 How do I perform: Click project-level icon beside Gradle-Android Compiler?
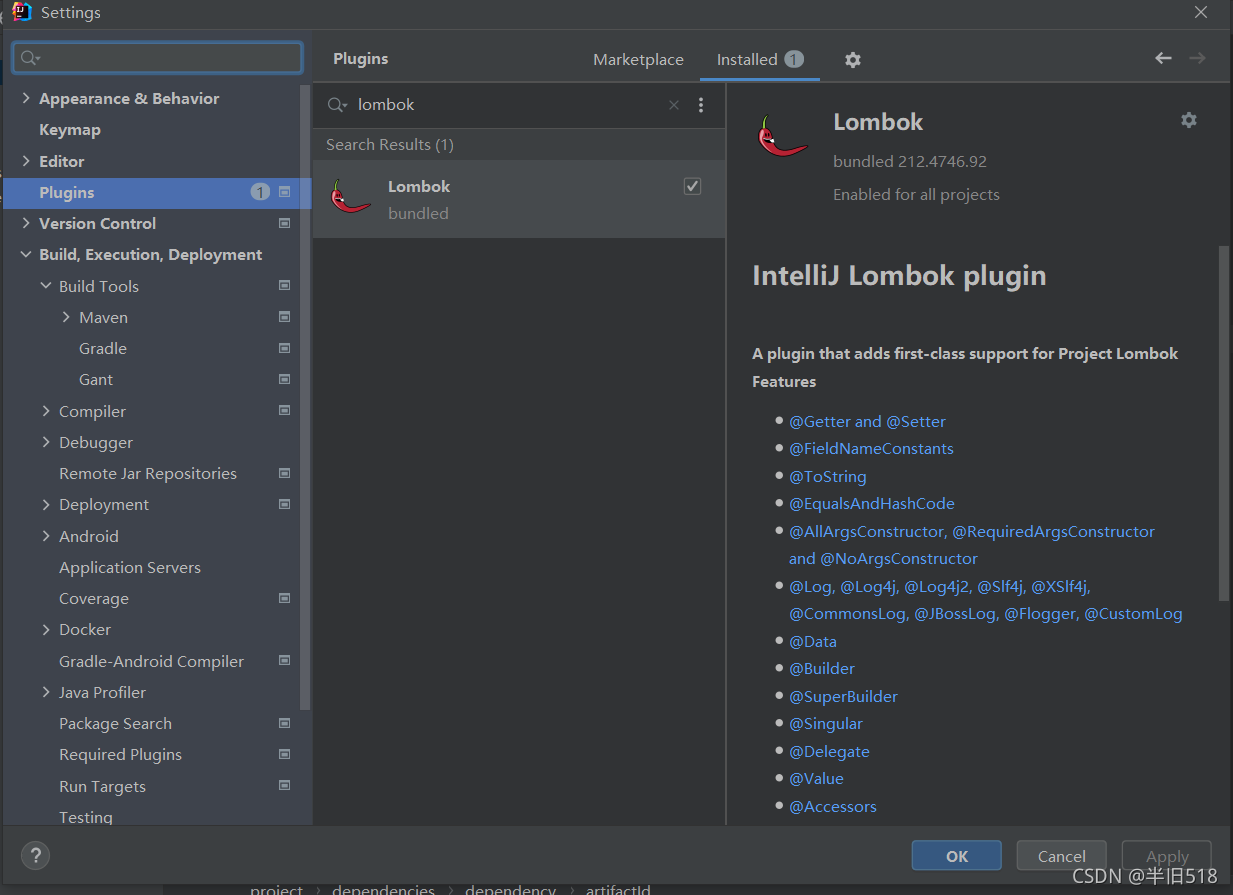coord(284,661)
